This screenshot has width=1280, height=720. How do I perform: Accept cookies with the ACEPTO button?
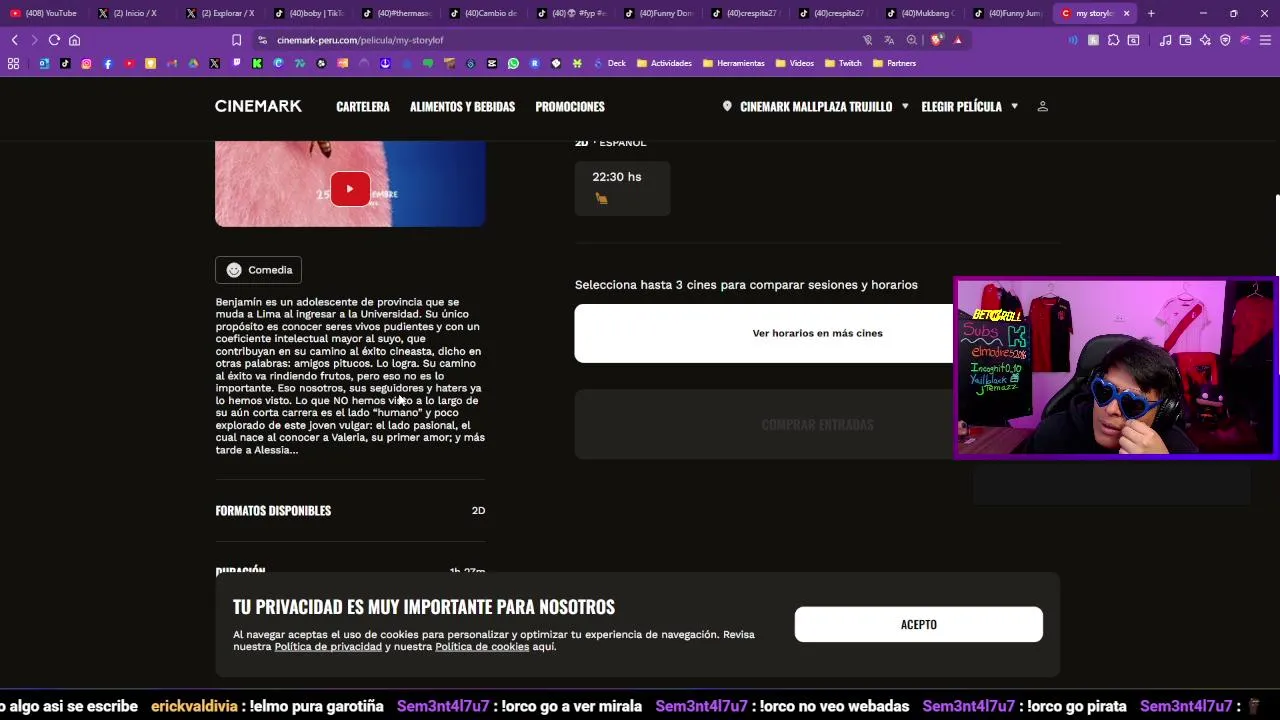[x=918, y=624]
